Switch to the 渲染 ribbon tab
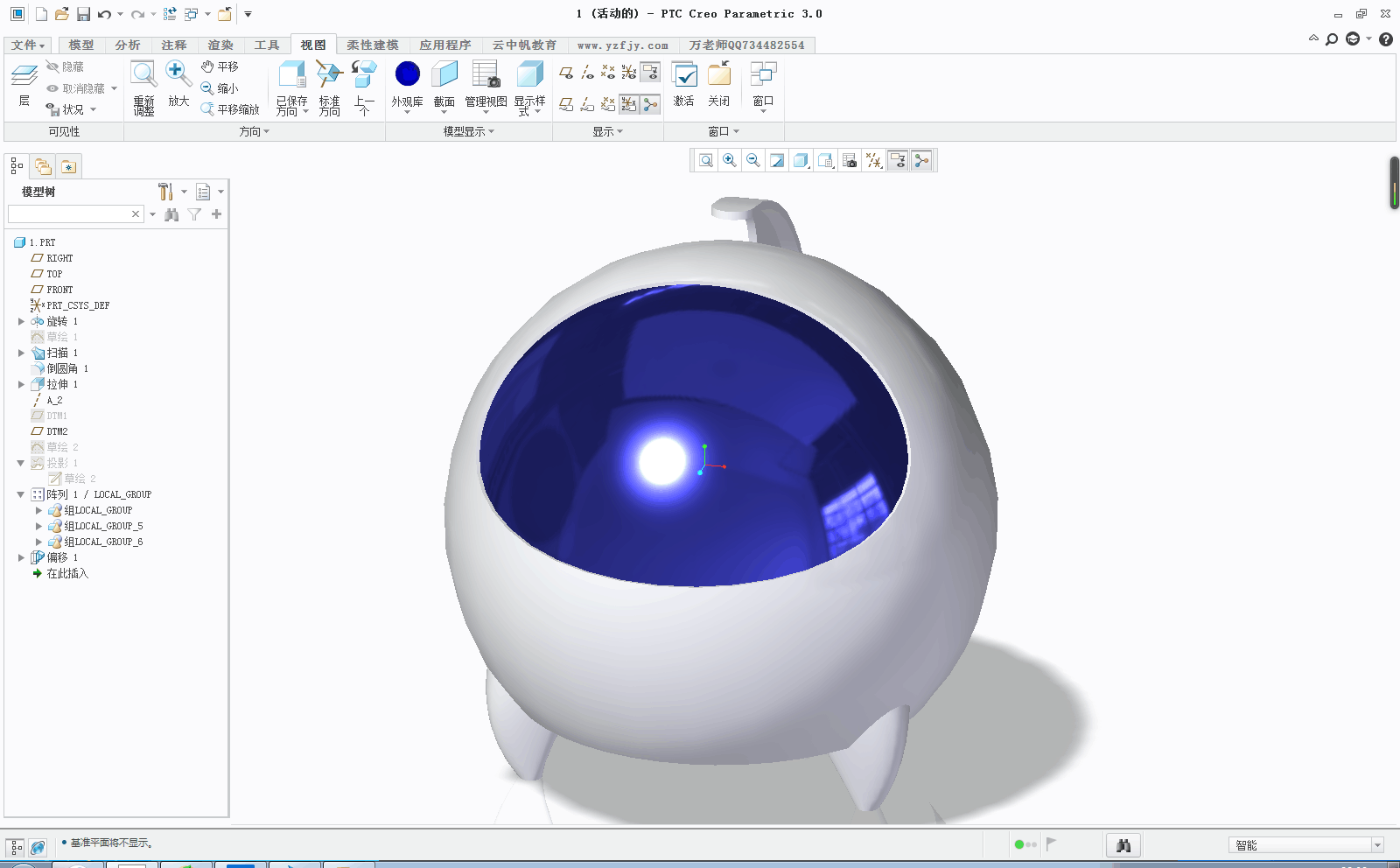Screen dimensions: 1400x868 click(x=220, y=45)
